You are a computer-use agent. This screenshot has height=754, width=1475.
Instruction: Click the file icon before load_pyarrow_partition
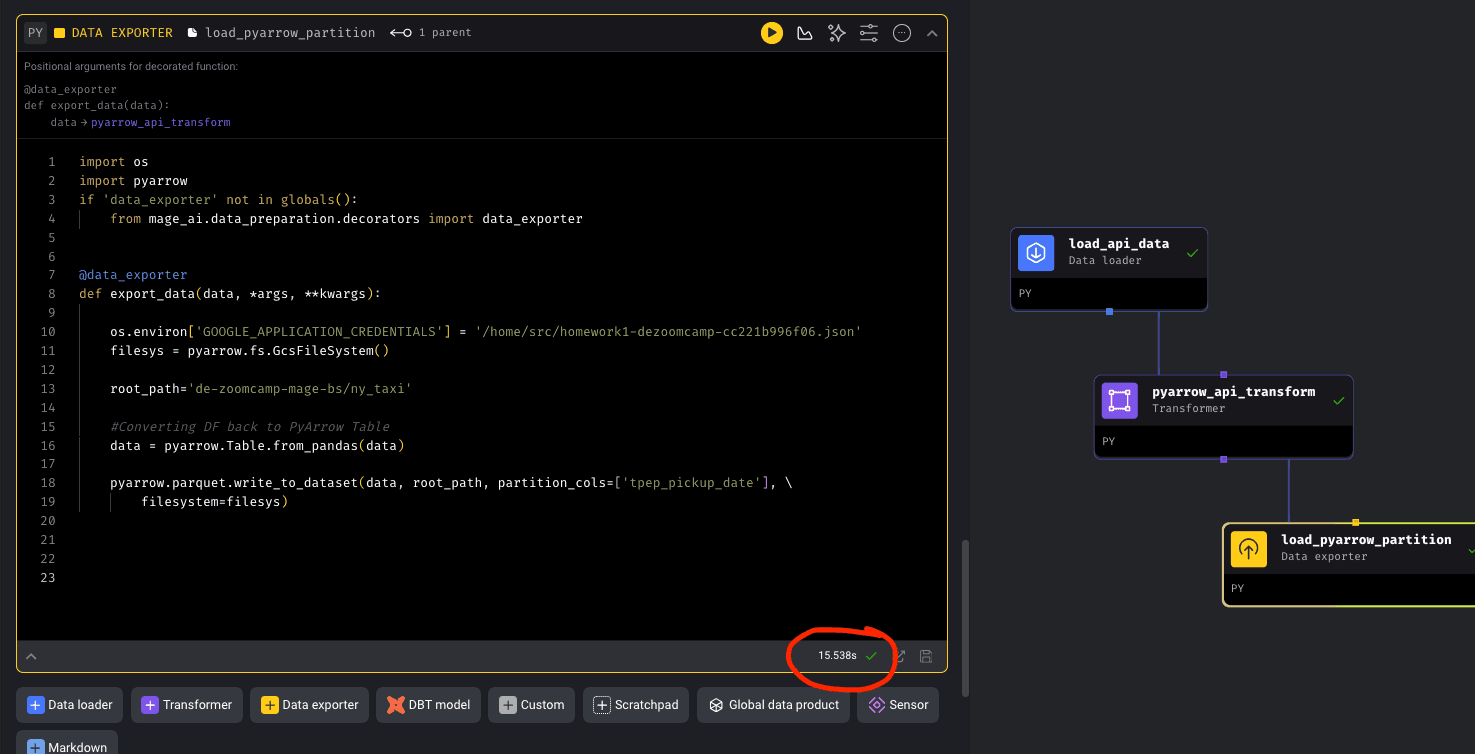click(192, 33)
